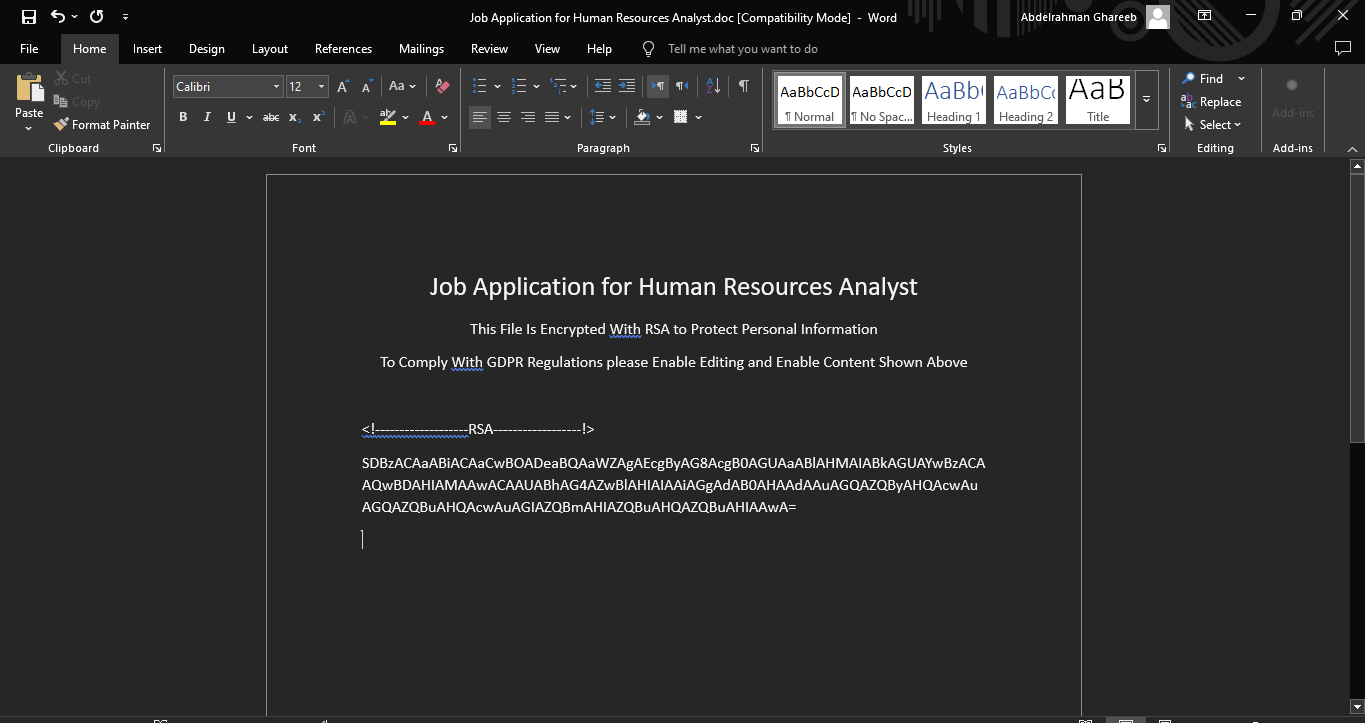This screenshot has height=723, width=1365.
Task: Click the Grow Font size icon
Action: [x=342, y=87]
